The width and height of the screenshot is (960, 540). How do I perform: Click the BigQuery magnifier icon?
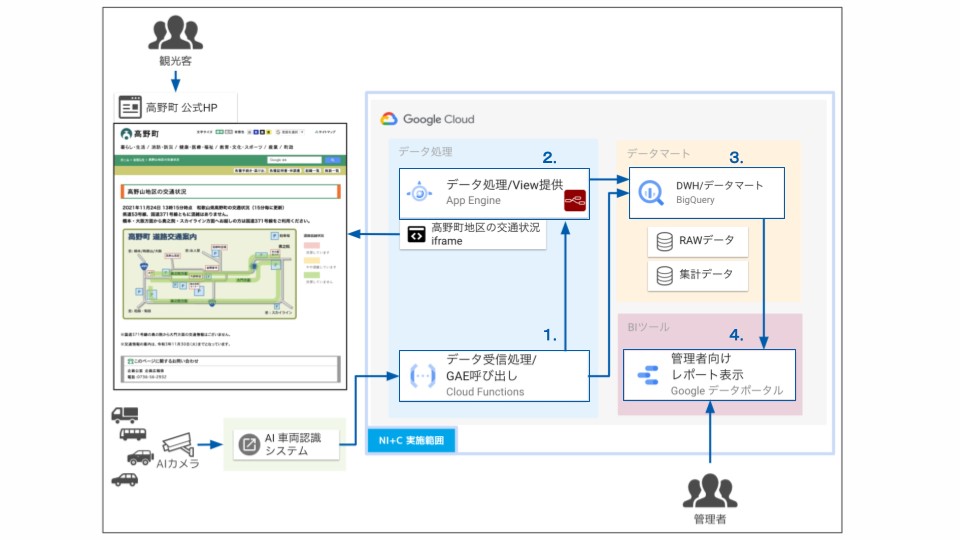point(650,192)
